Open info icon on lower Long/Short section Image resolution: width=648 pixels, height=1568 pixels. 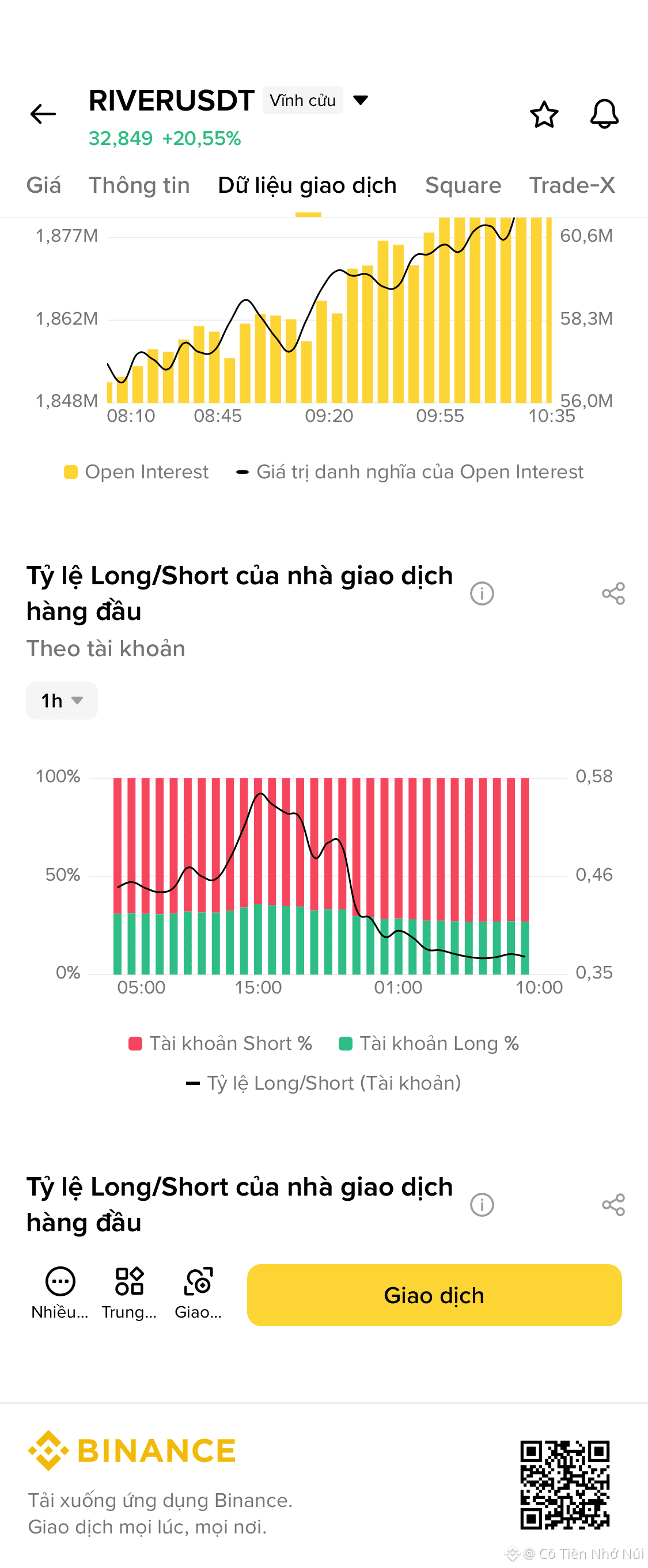coord(482,1204)
